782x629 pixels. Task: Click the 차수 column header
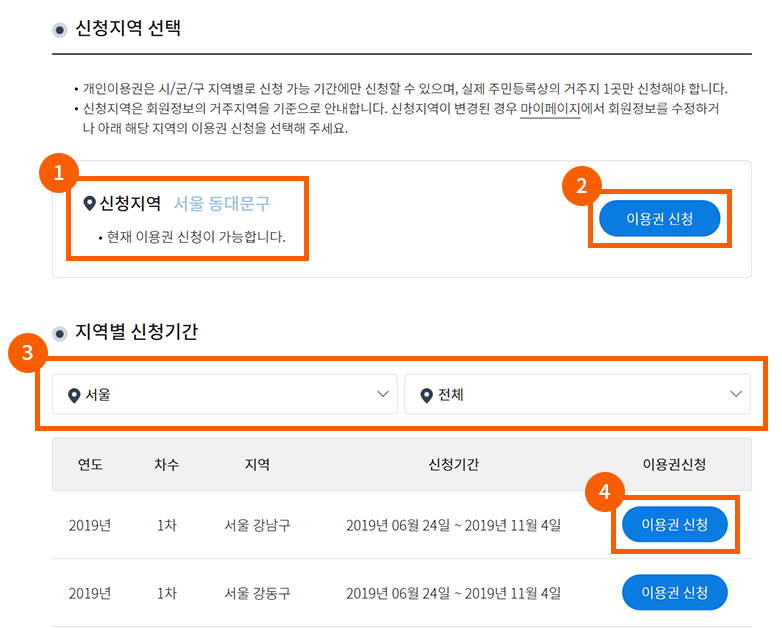(x=167, y=464)
